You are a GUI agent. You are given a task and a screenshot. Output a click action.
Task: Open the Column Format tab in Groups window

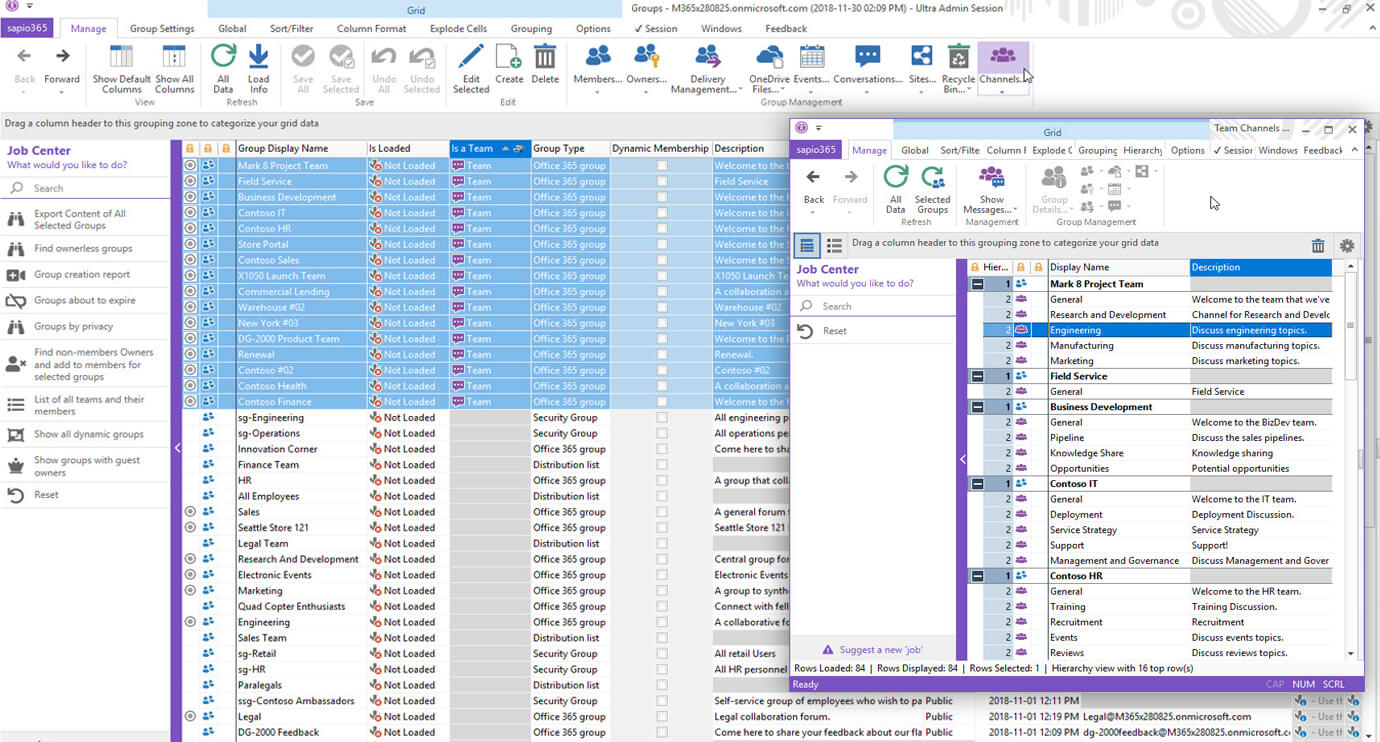[371, 29]
